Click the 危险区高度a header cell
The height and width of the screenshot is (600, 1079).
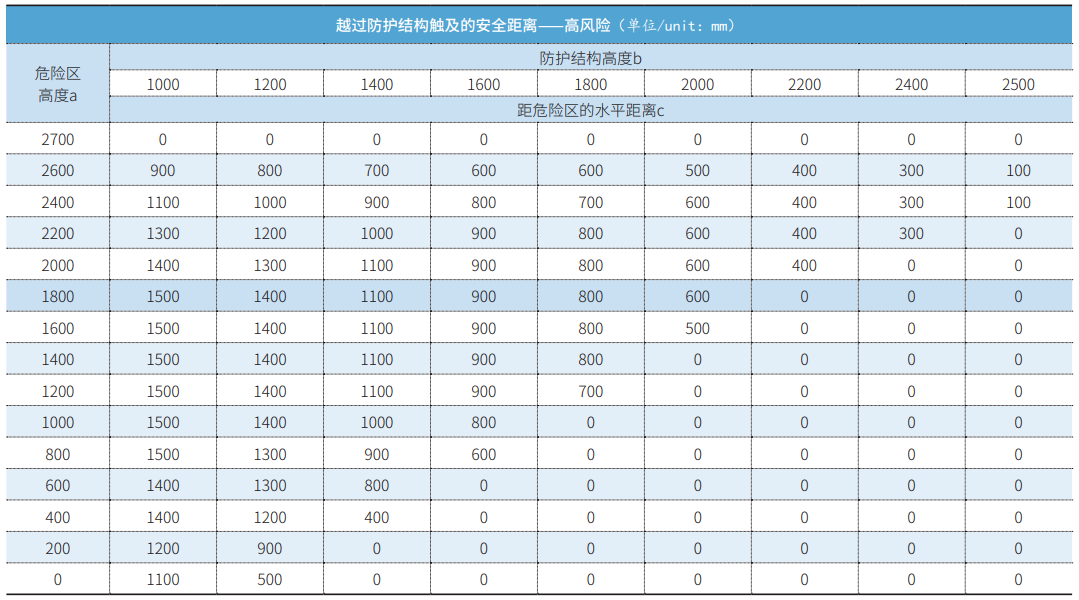(57, 84)
